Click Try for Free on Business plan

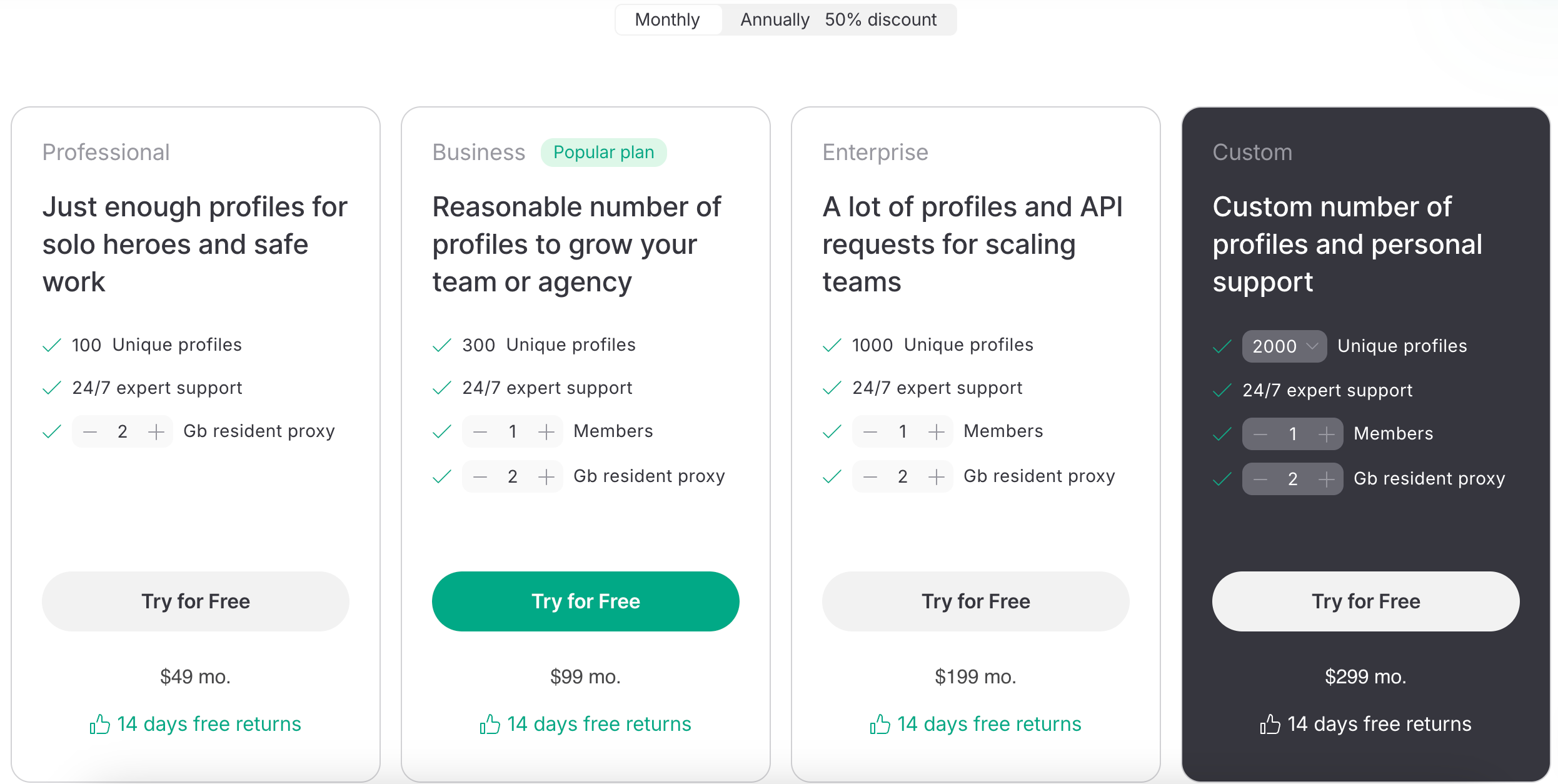585,601
